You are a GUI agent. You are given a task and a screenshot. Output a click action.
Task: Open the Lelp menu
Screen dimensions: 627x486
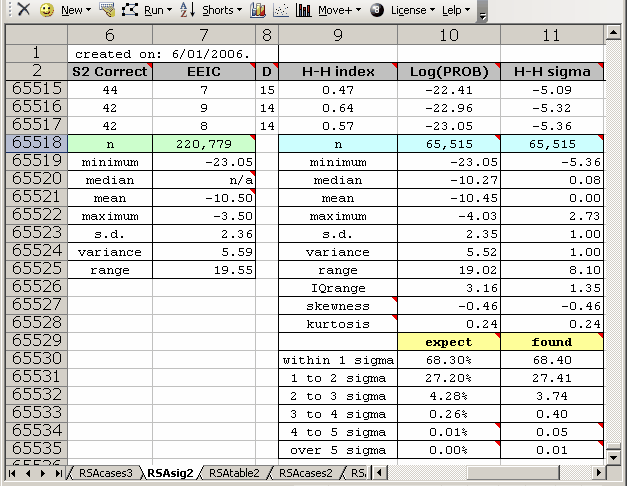point(456,10)
